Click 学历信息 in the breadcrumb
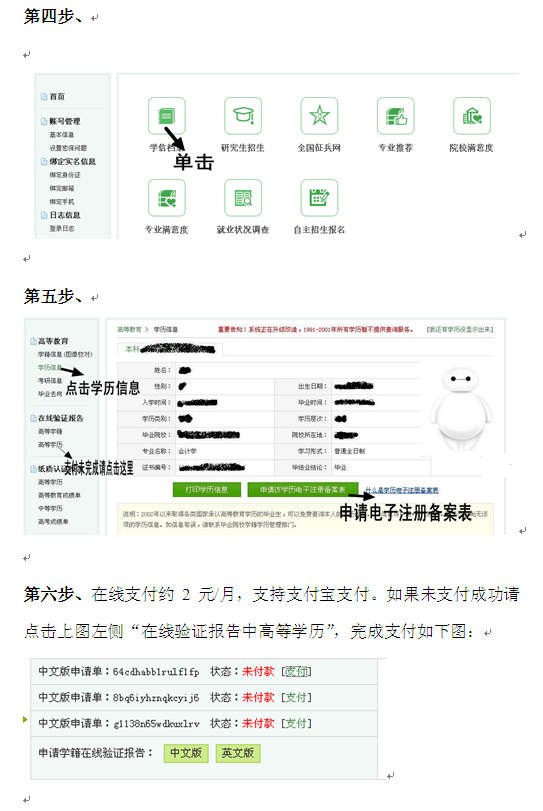 (x=165, y=329)
